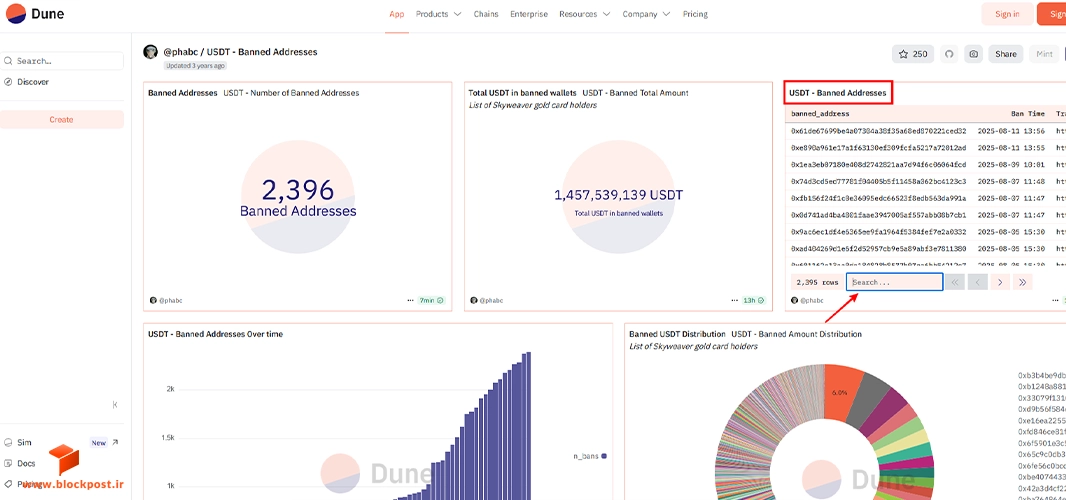
Task: Collapse the sidebar with arrow icon
Action: pos(115,405)
